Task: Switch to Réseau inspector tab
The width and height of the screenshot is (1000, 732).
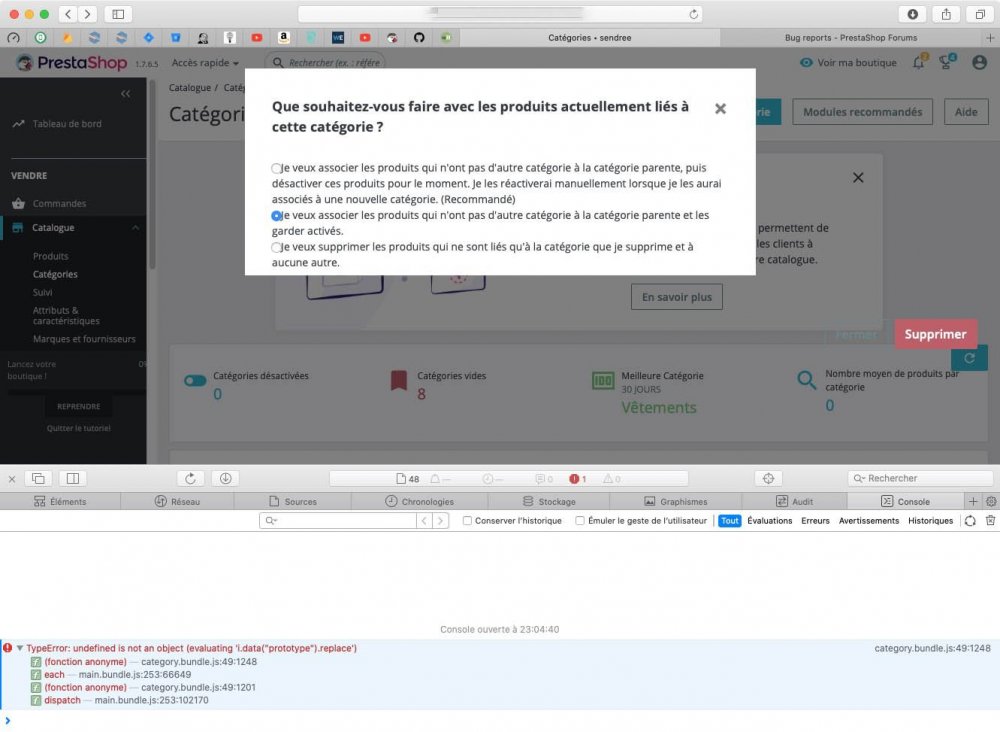Action: [177, 502]
